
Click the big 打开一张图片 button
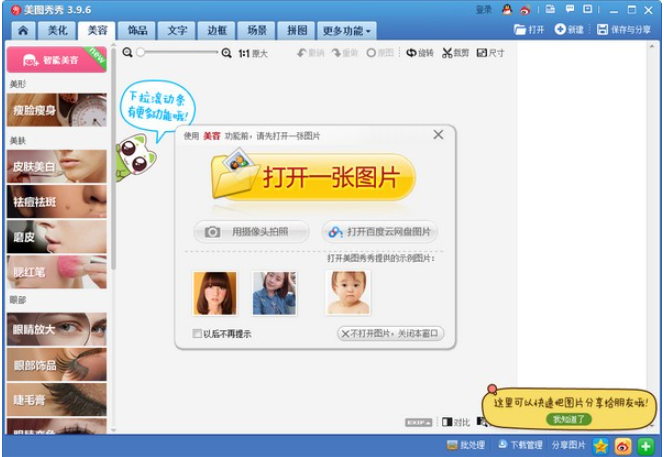[313, 177]
